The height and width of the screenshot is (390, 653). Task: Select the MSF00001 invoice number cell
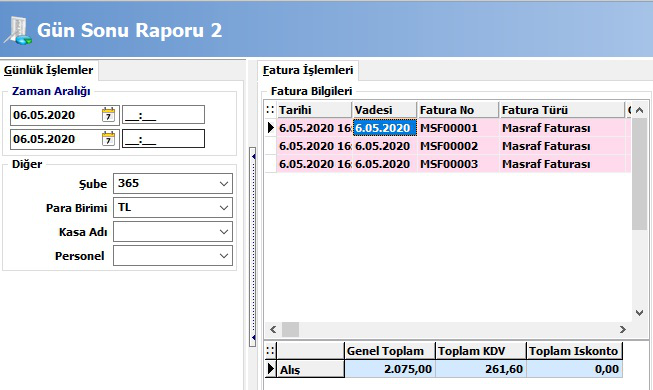point(458,128)
